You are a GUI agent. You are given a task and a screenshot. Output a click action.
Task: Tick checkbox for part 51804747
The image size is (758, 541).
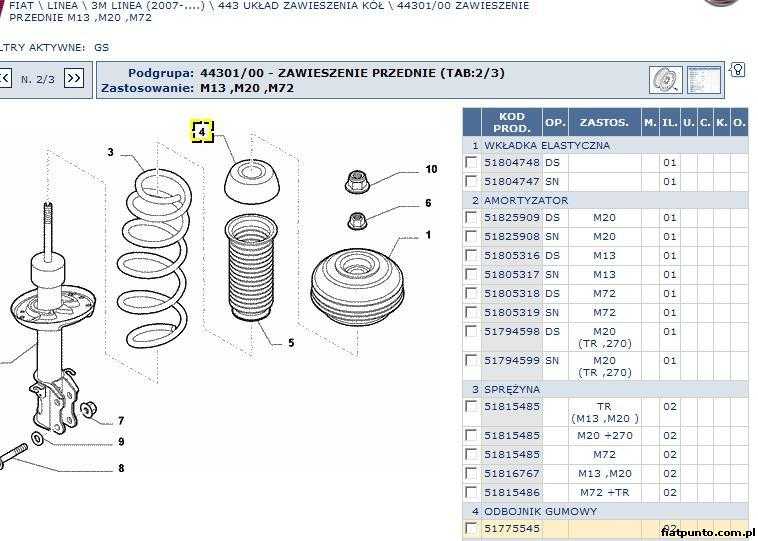click(x=471, y=181)
